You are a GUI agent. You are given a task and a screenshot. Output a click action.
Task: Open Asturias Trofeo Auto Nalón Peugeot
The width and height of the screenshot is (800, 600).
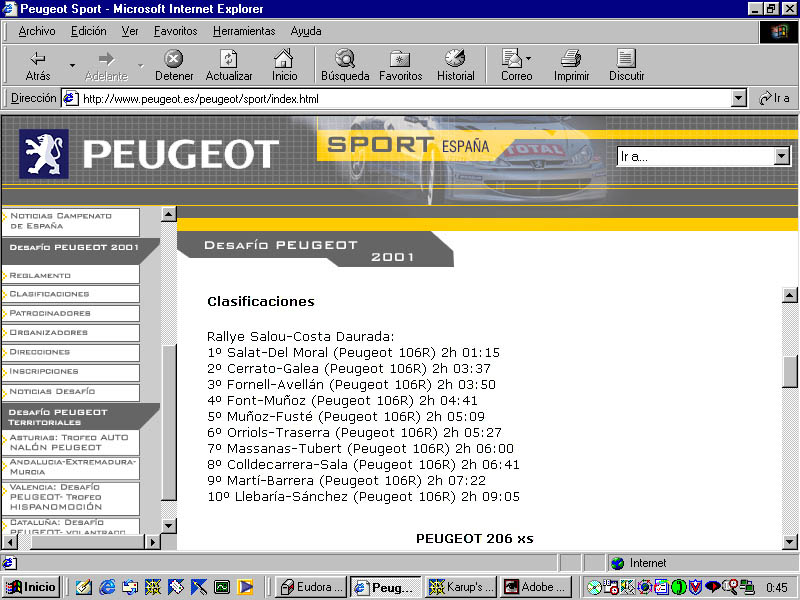coord(70,442)
